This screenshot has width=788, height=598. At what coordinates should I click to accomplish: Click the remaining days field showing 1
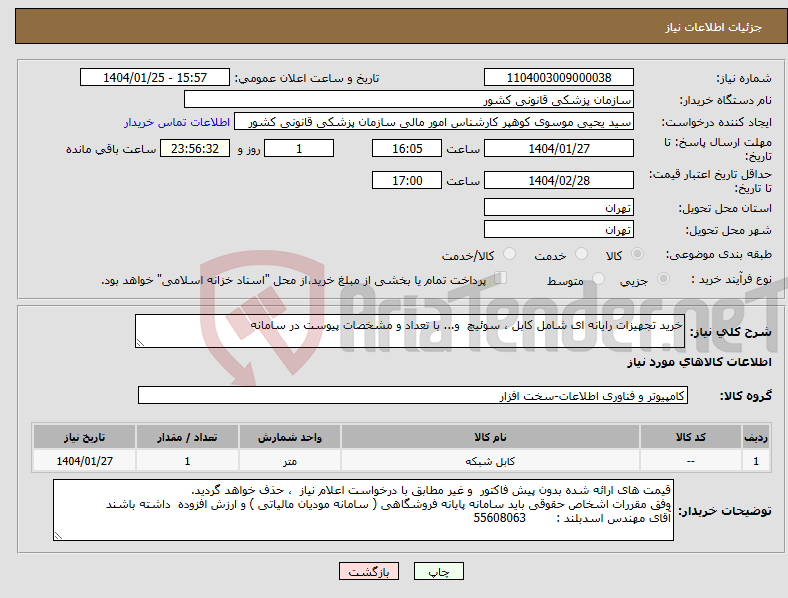coord(299,149)
